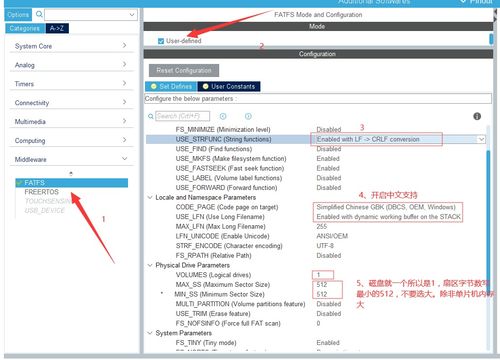Screen dimensions: 500x360
Task: Click the Reset Configuration button
Action: click(184, 70)
